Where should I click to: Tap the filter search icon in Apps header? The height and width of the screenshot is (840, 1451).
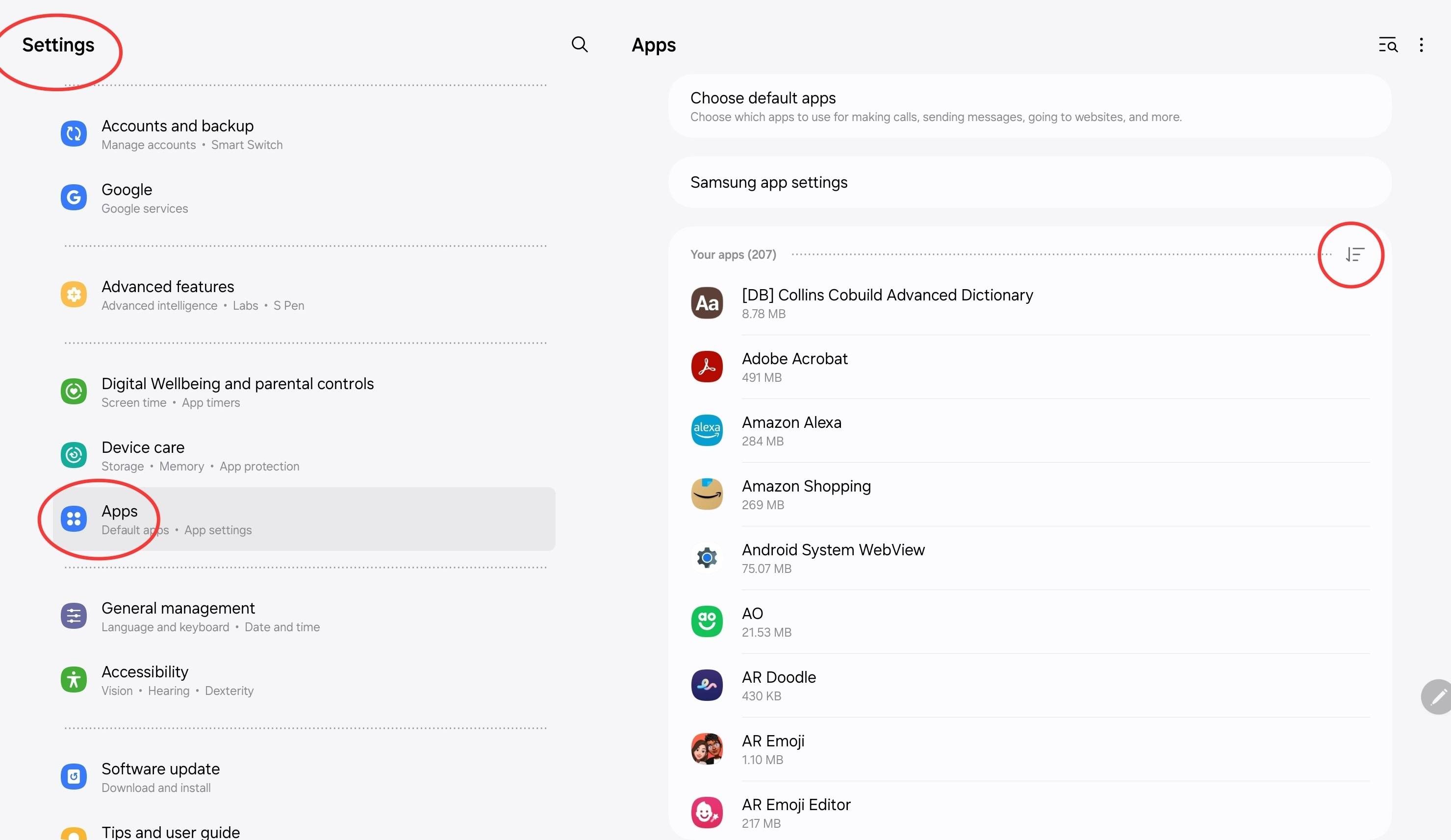pos(1388,44)
